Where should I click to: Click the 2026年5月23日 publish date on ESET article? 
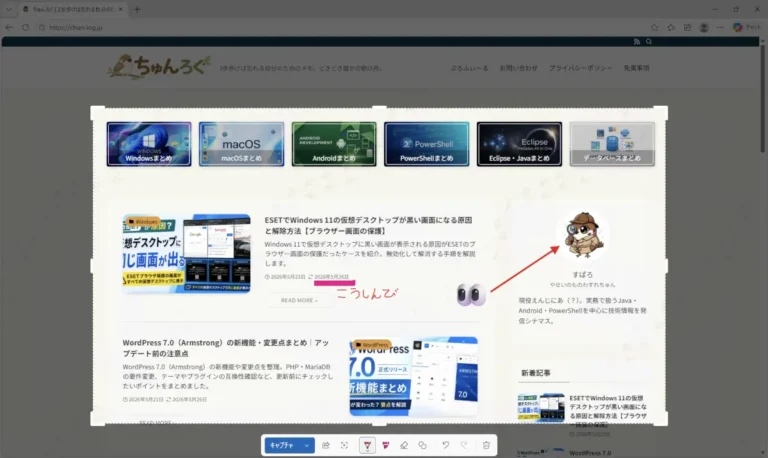(286, 277)
